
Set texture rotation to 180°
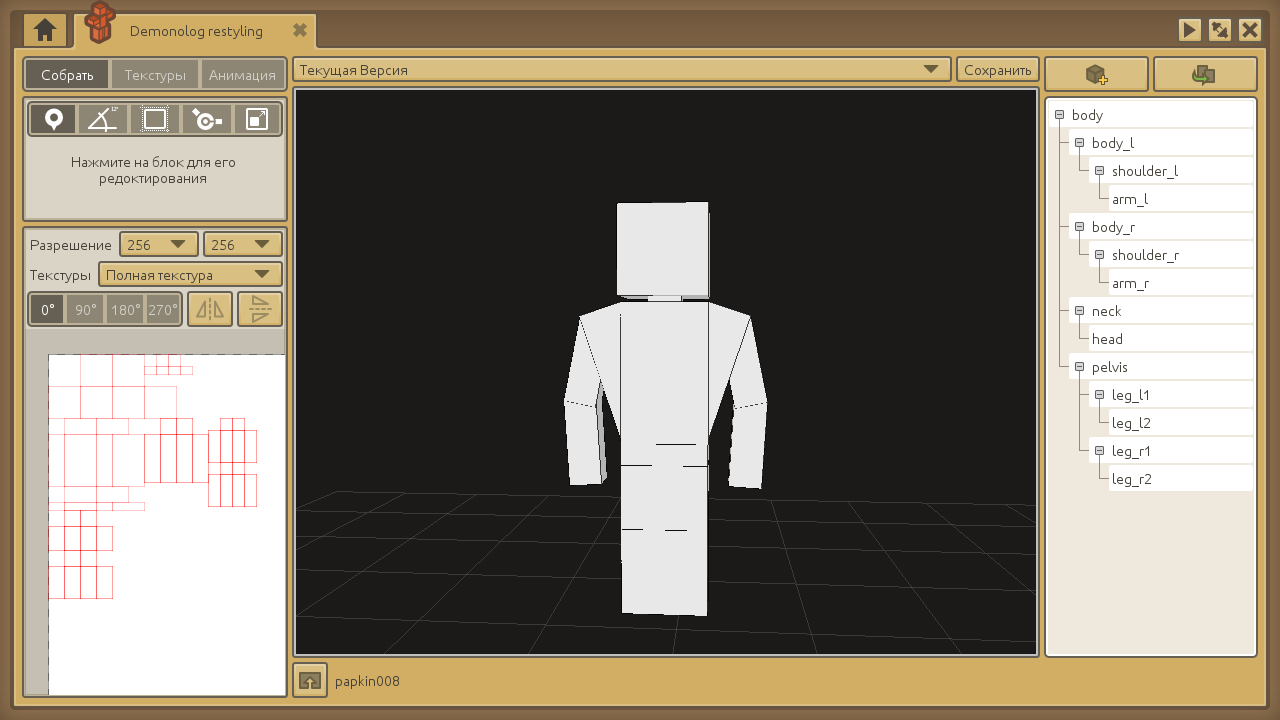(x=126, y=310)
